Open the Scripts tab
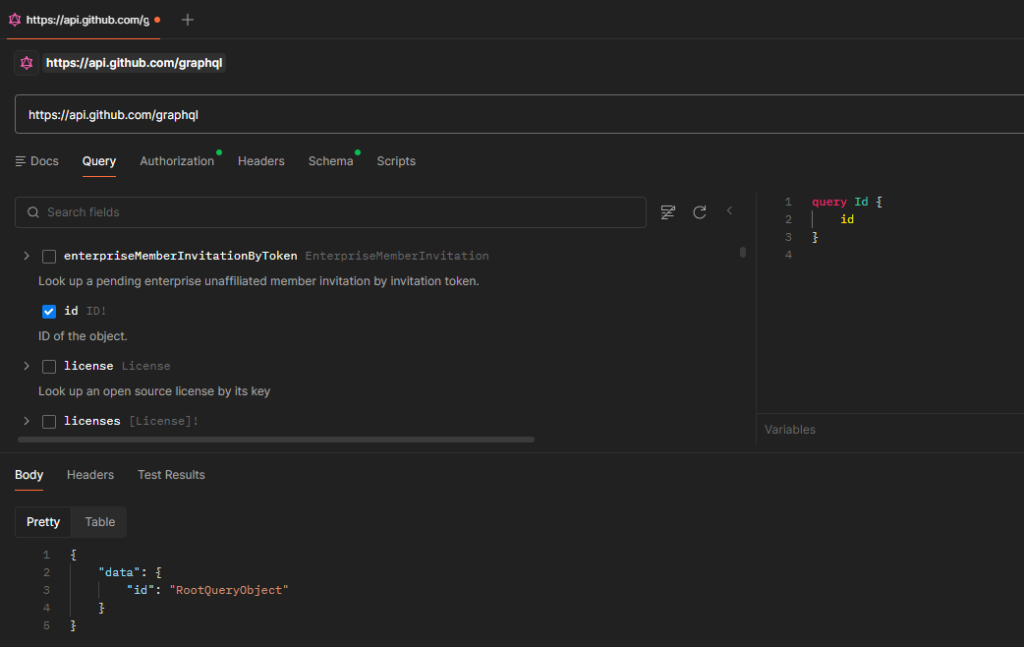This screenshot has height=647, width=1024. coord(396,161)
